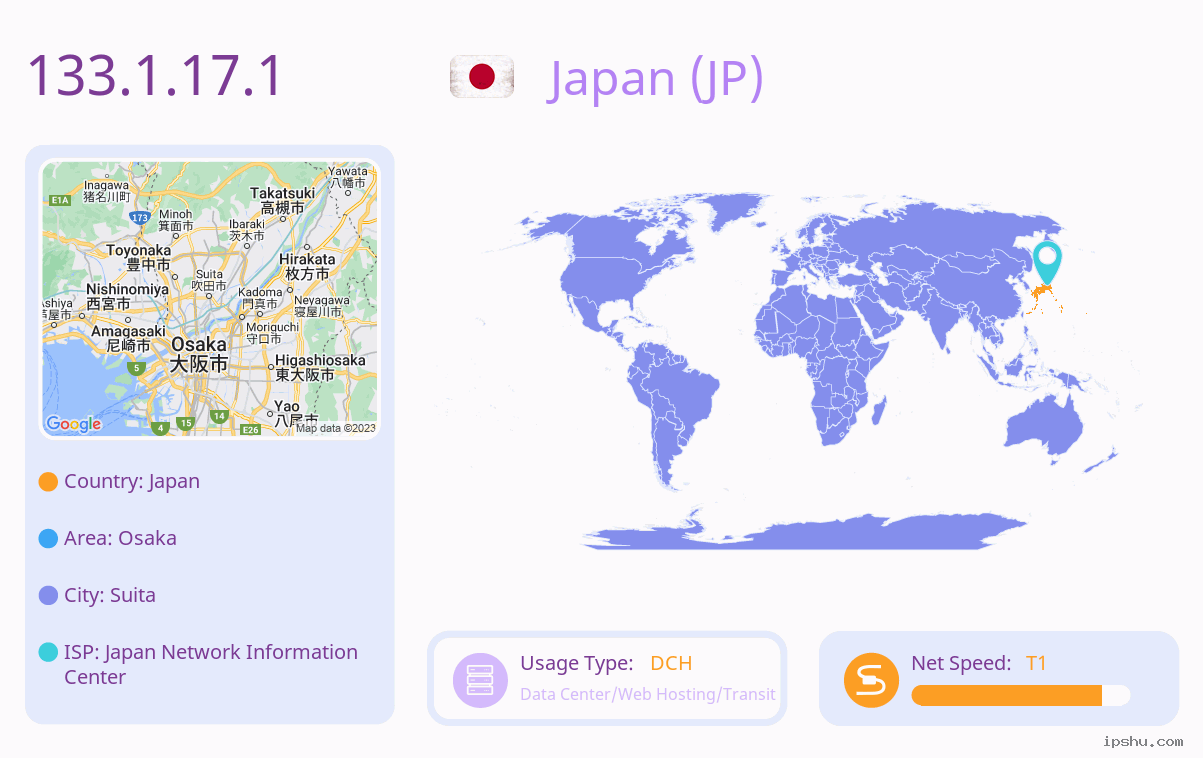Click the Amagasaki label on map
This screenshot has width=1203, height=758.
(128, 338)
